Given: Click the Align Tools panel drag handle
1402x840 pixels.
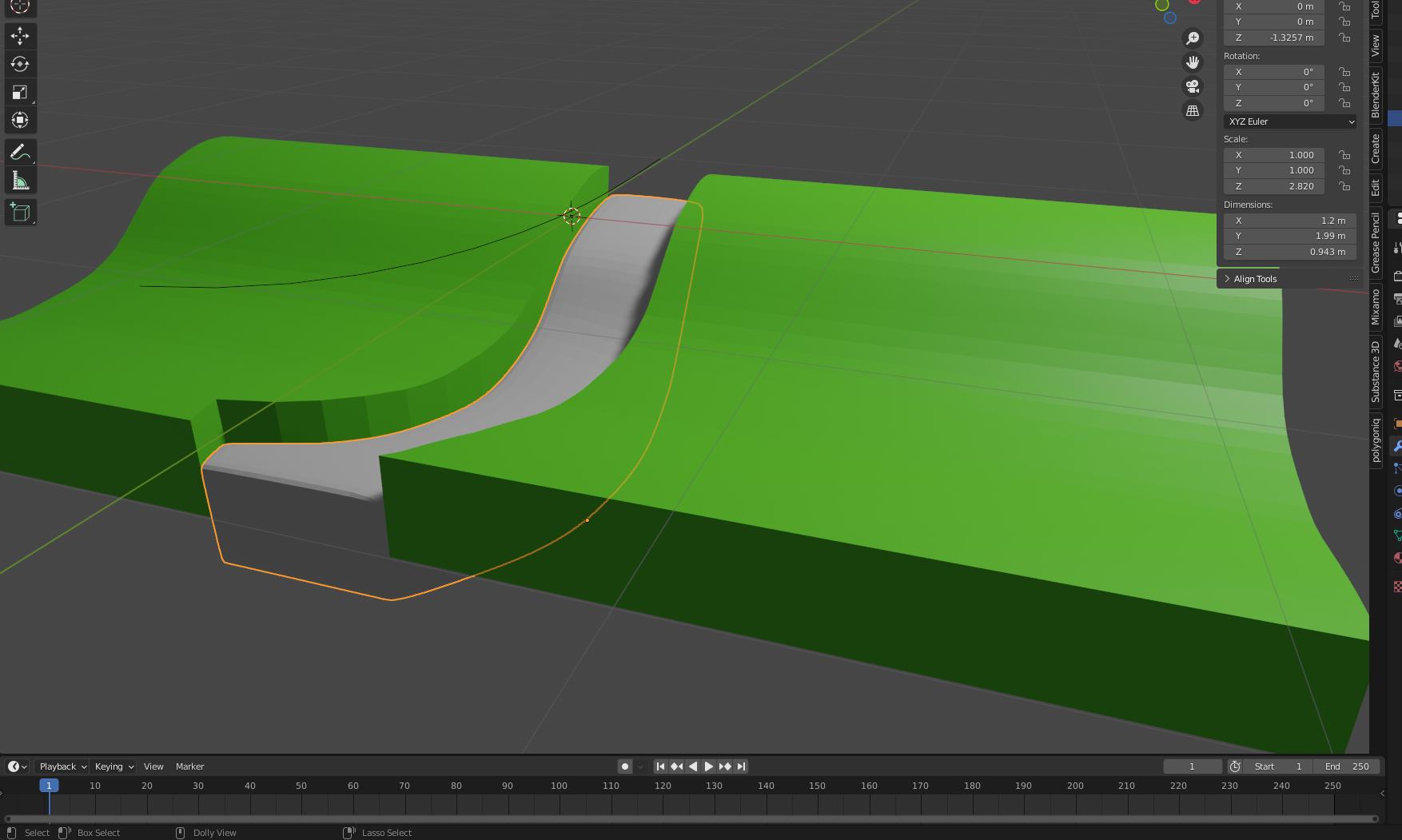Looking at the screenshot, I should (1354, 279).
